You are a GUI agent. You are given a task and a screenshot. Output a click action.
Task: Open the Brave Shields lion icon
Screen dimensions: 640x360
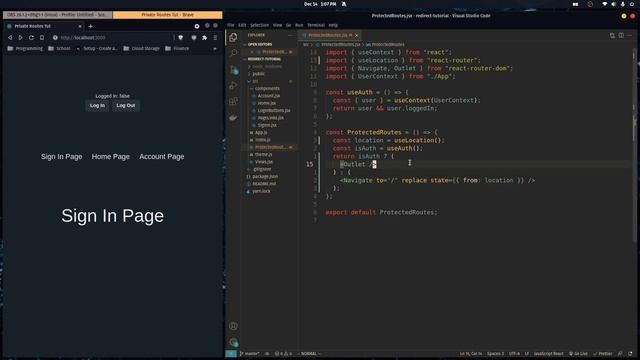coord(180,38)
